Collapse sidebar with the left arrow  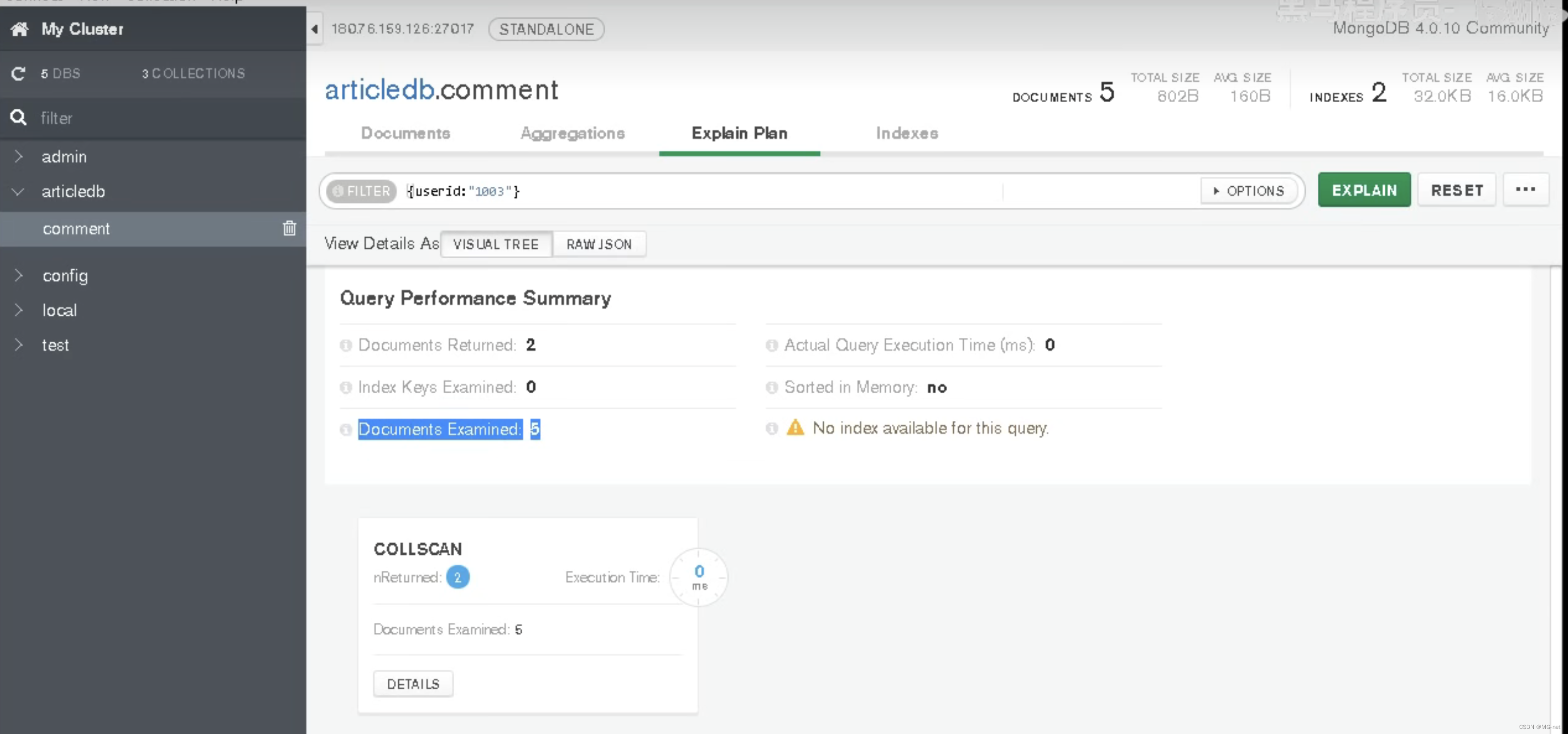pyautogui.click(x=315, y=29)
